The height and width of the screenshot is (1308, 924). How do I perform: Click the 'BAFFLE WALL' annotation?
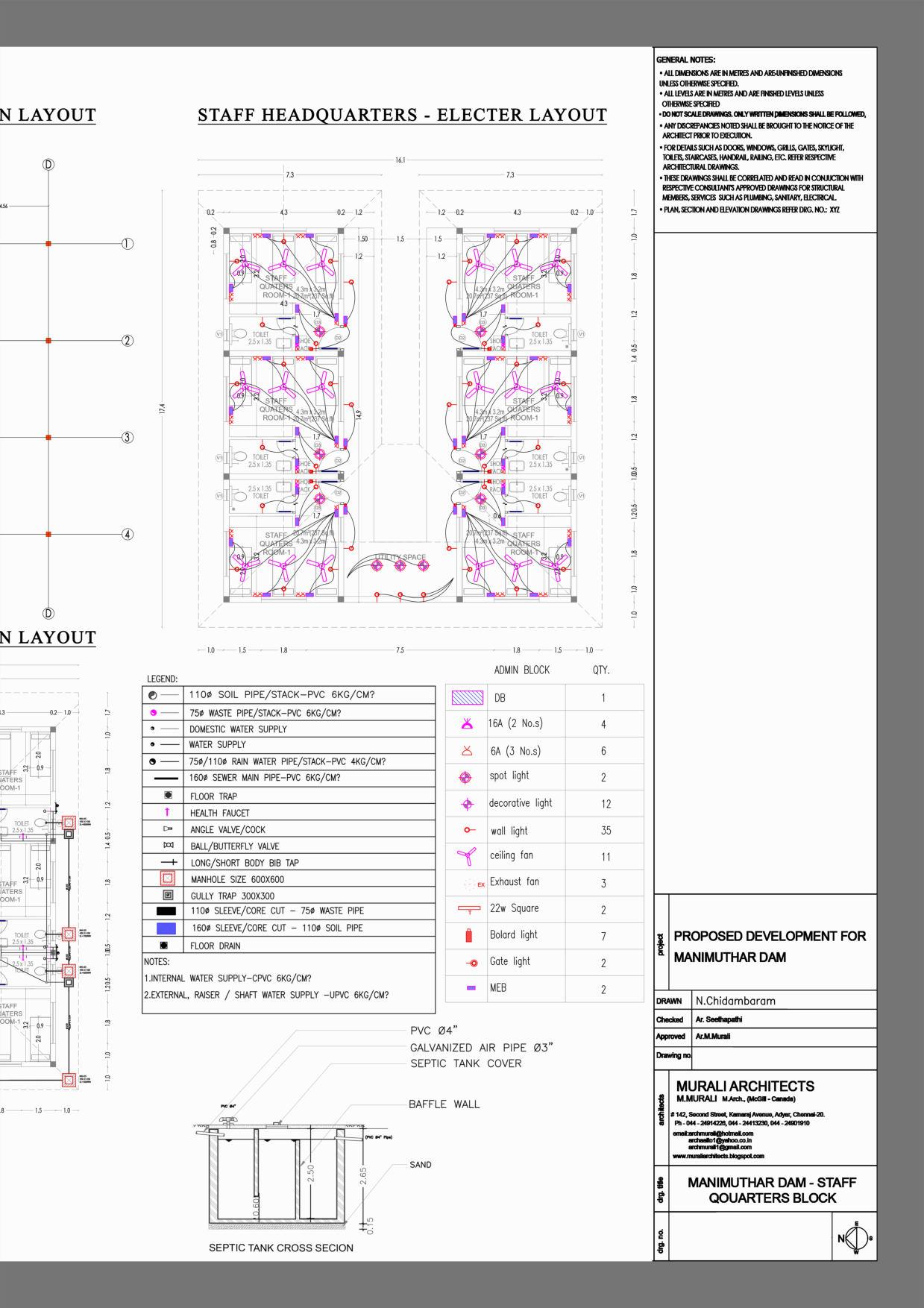444,1104
